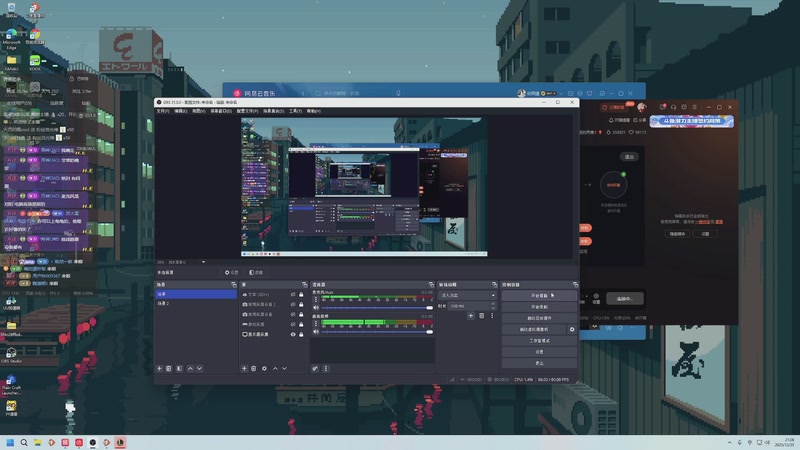Screen dimensions: 800x450
Task: Unlock the 显示器采集 display capture source
Action: click(x=301, y=334)
